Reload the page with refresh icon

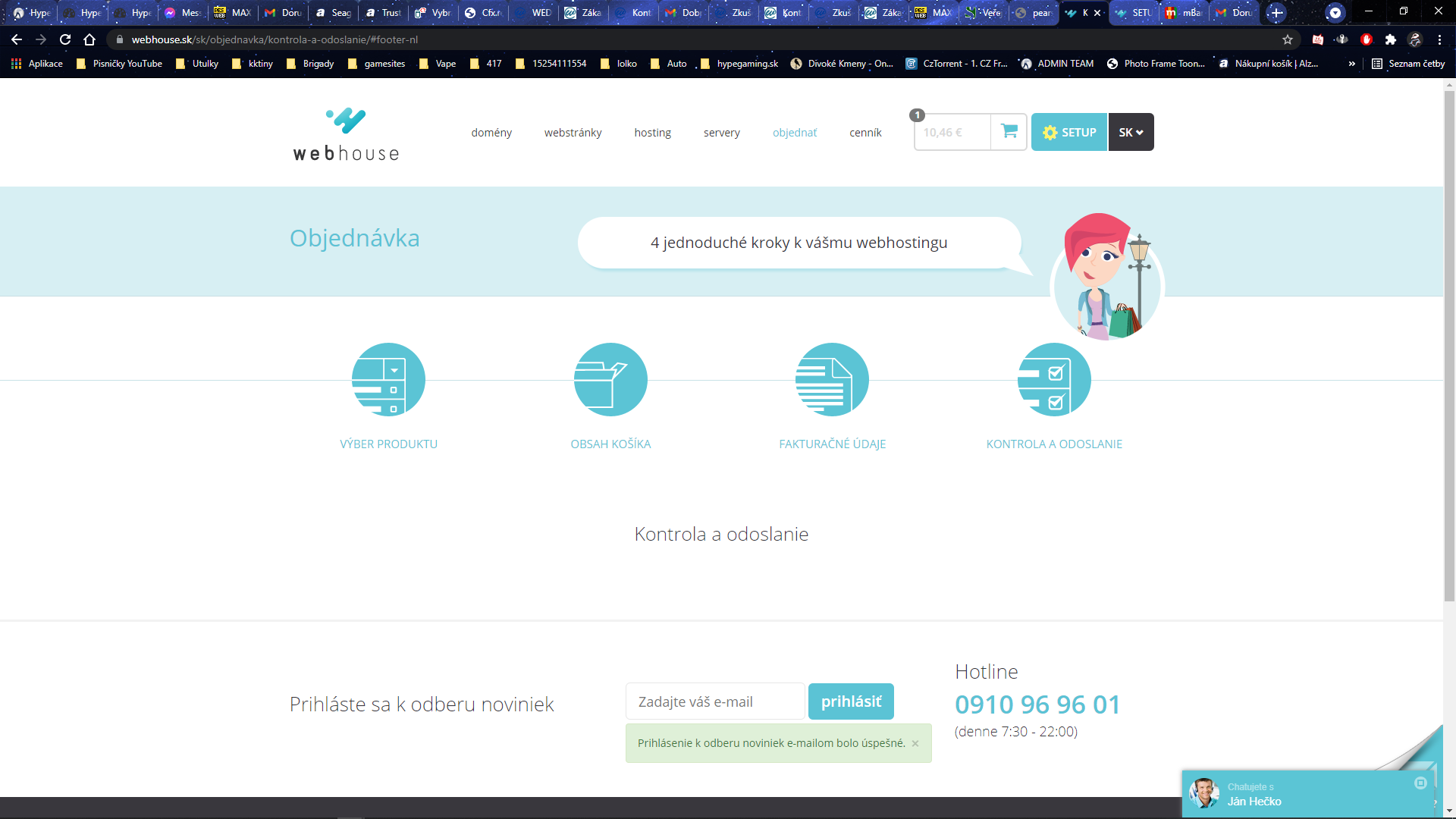[x=65, y=39]
